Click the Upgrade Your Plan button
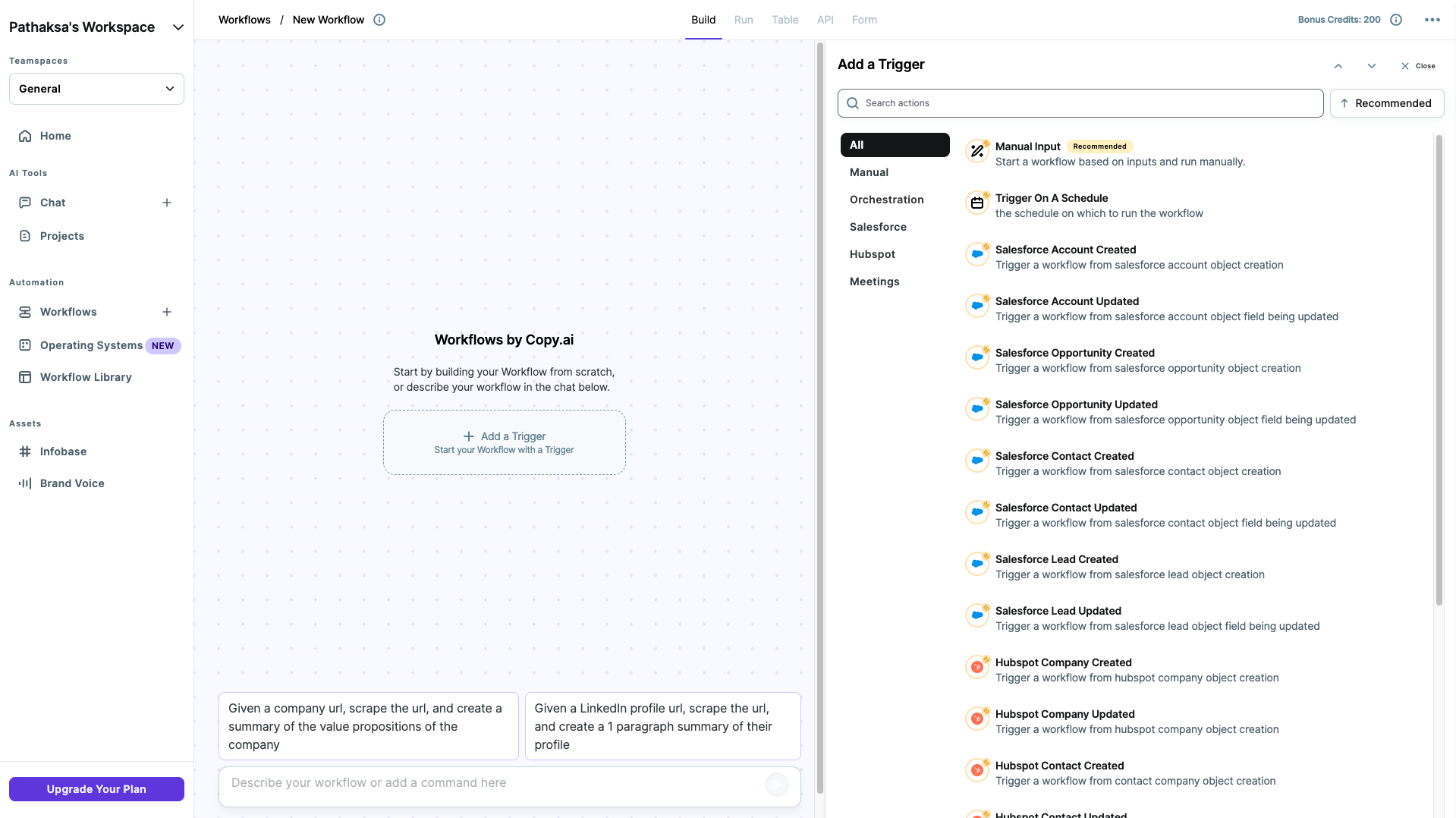 click(96, 788)
